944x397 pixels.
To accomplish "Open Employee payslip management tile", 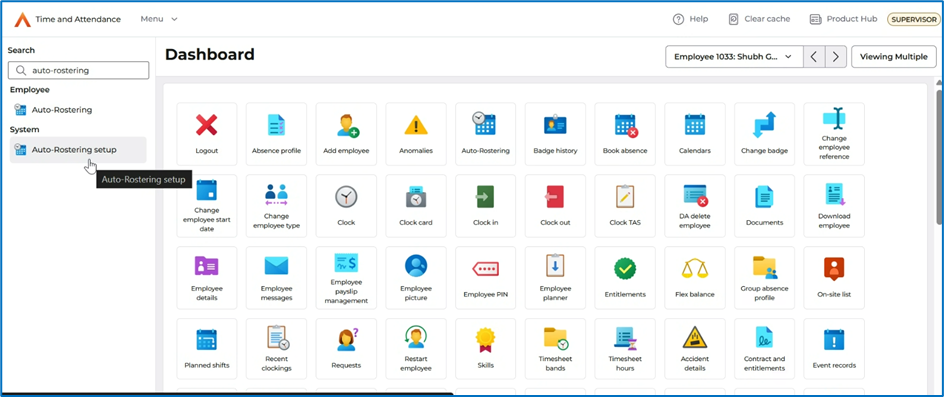I will coord(346,278).
